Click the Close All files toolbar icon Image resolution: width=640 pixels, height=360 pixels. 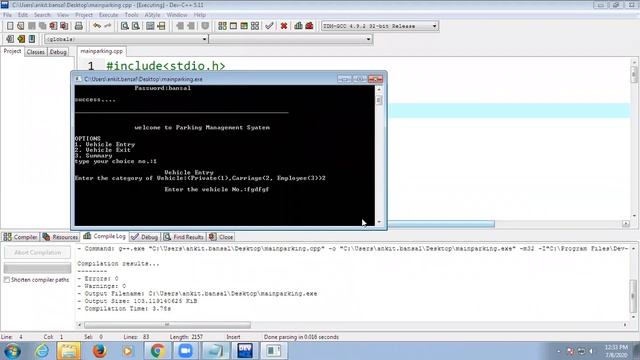[64, 26]
